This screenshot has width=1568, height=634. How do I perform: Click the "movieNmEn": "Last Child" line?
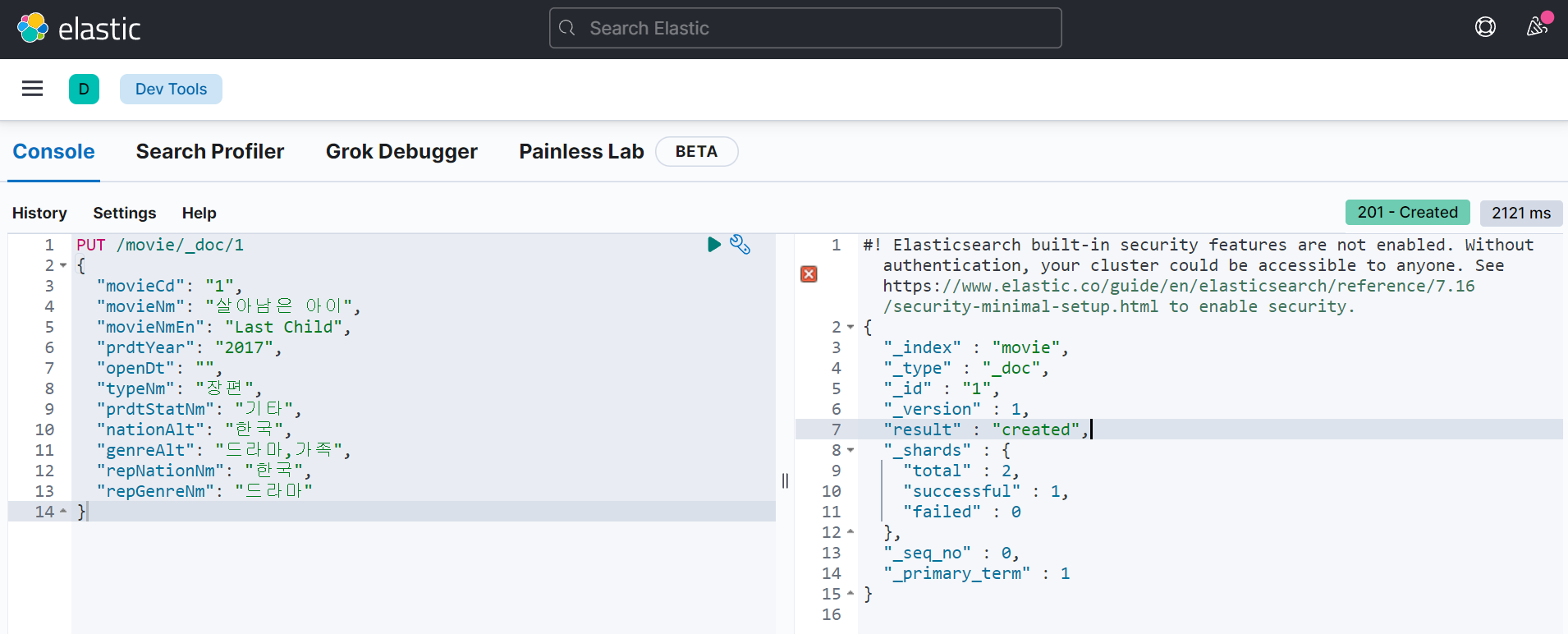(223, 327)
